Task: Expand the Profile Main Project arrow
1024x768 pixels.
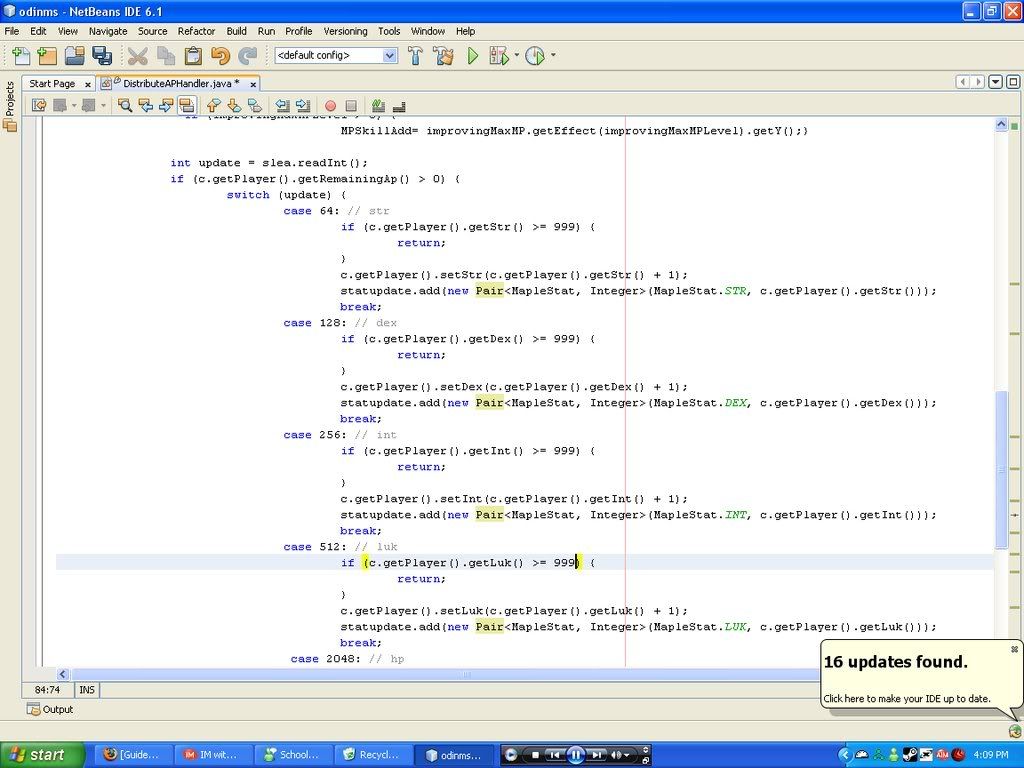Action: click(x=552, y=56)
